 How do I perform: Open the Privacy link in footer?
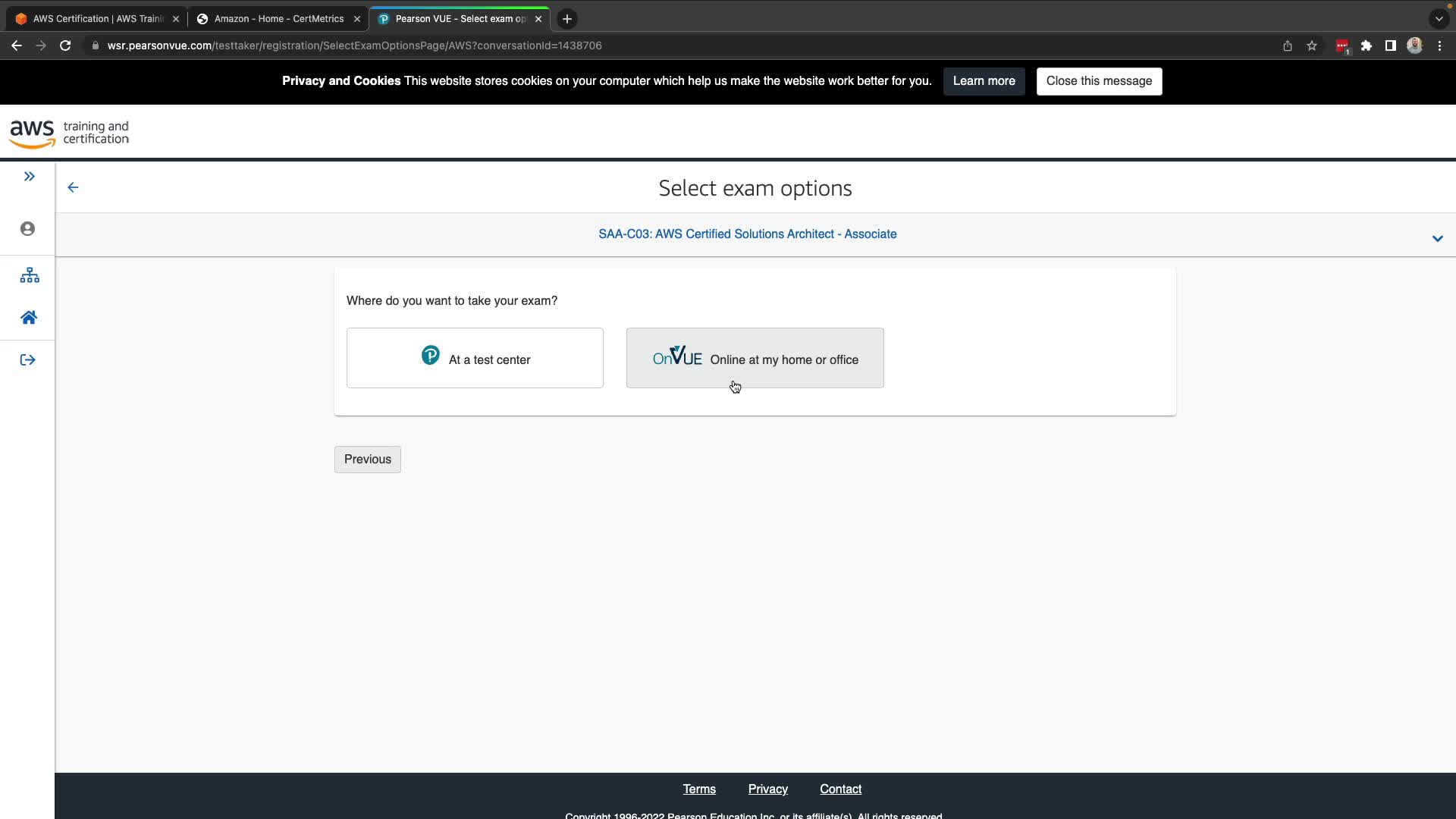767,789
